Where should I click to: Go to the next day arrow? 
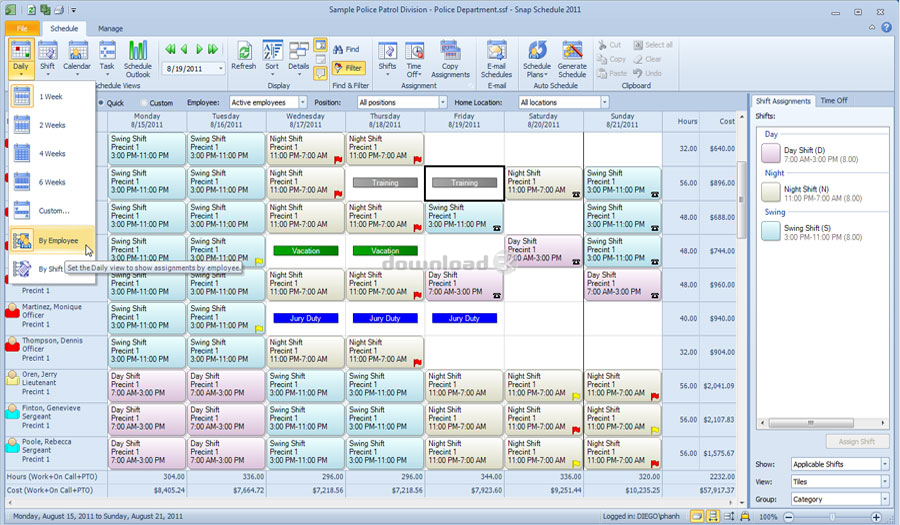199,49
